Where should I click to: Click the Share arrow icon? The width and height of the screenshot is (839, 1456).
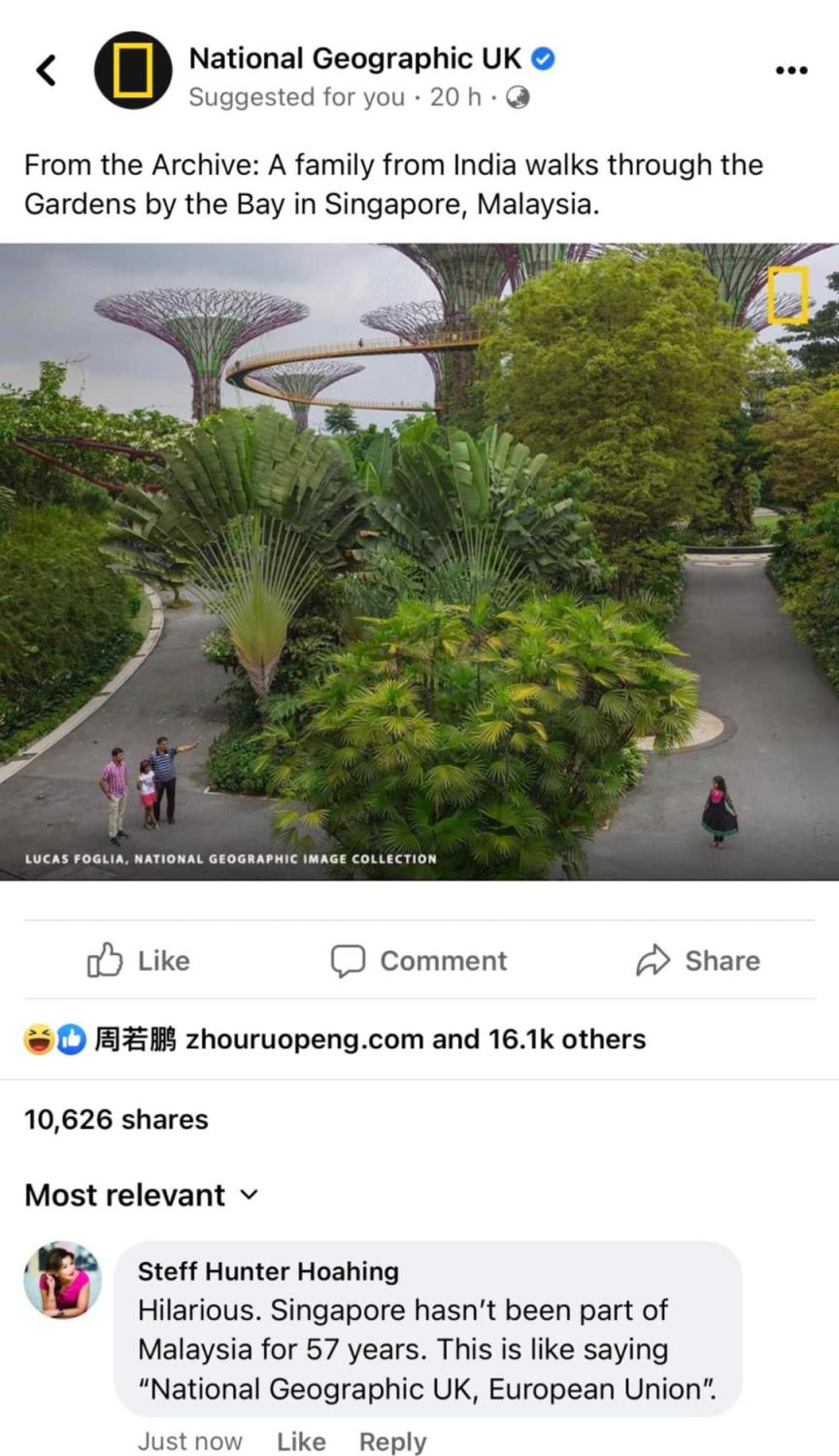tap(654, 960)
